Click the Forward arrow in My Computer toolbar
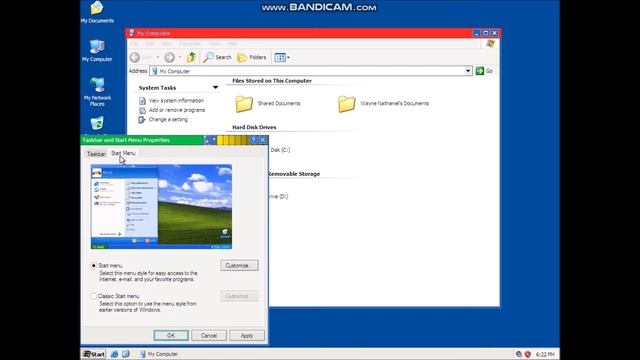640x360 pixels. [169, 58]
